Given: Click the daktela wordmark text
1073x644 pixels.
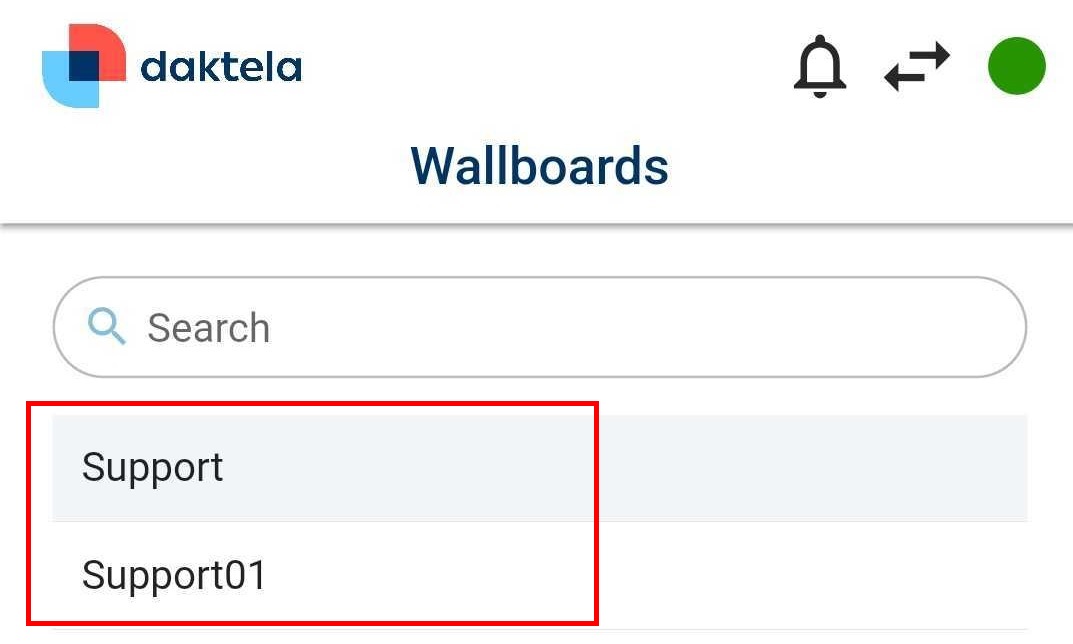Looking at the screenshot, I should [221, 68].
